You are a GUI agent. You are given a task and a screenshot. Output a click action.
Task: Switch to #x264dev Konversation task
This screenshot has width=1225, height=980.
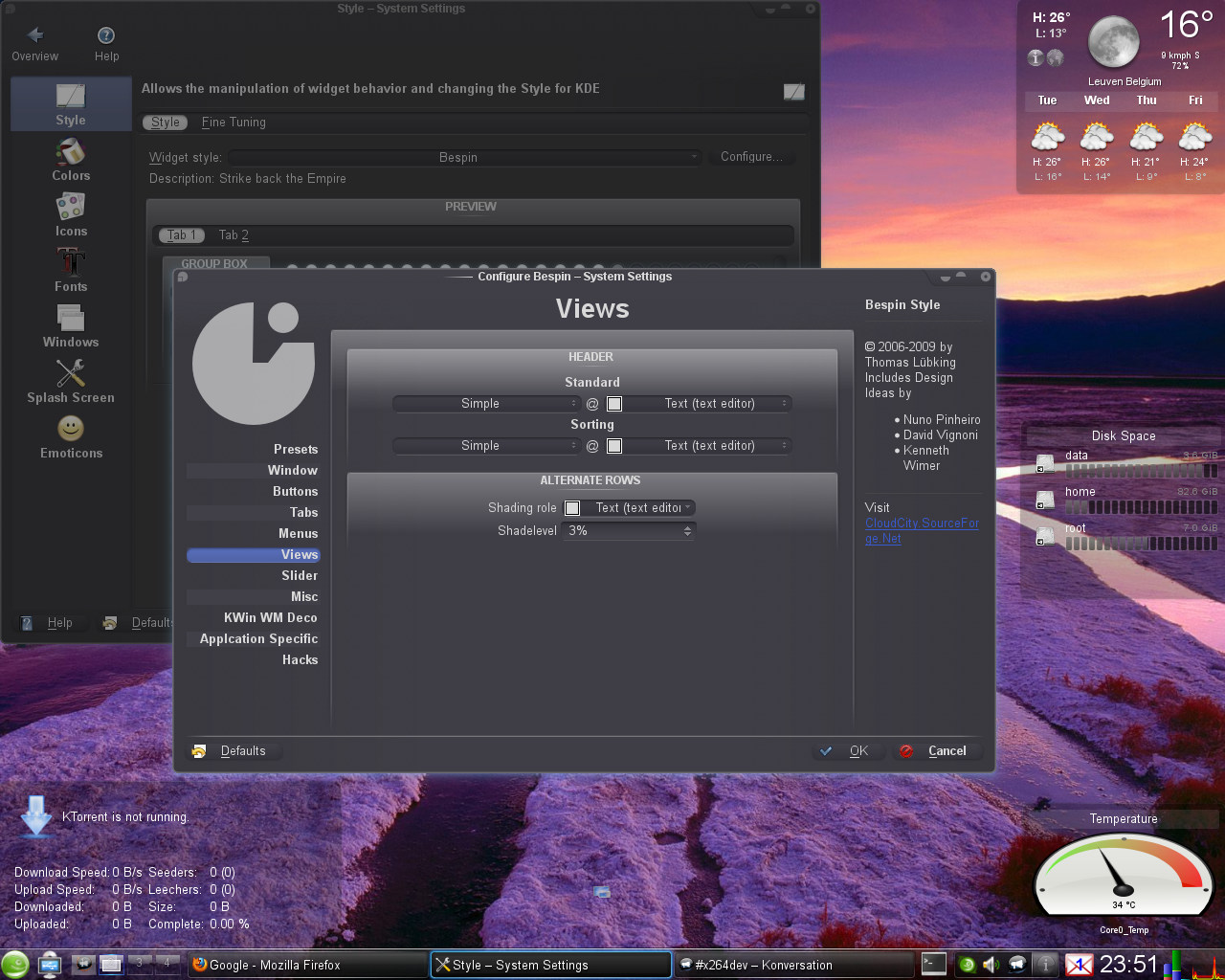point(793,965)
